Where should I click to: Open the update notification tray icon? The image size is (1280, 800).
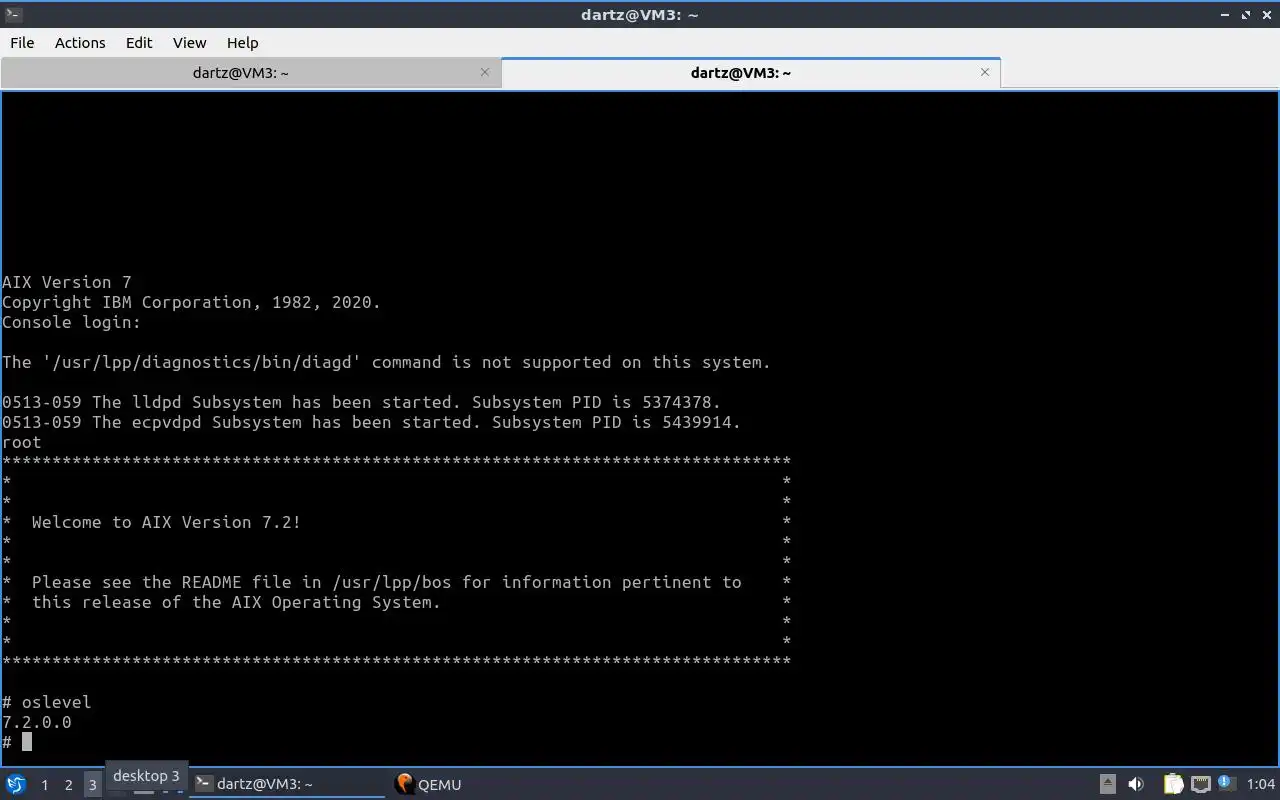(1226, 783)
